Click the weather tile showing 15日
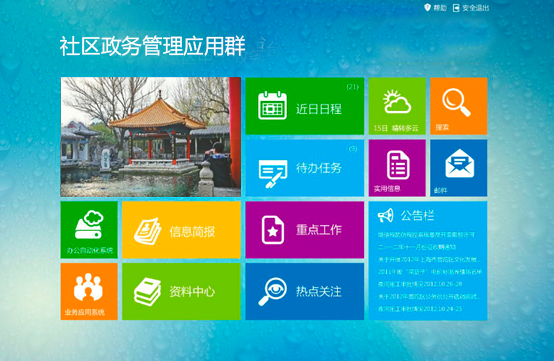The height and width of the screenshot is (361, 554). point(397,106)
